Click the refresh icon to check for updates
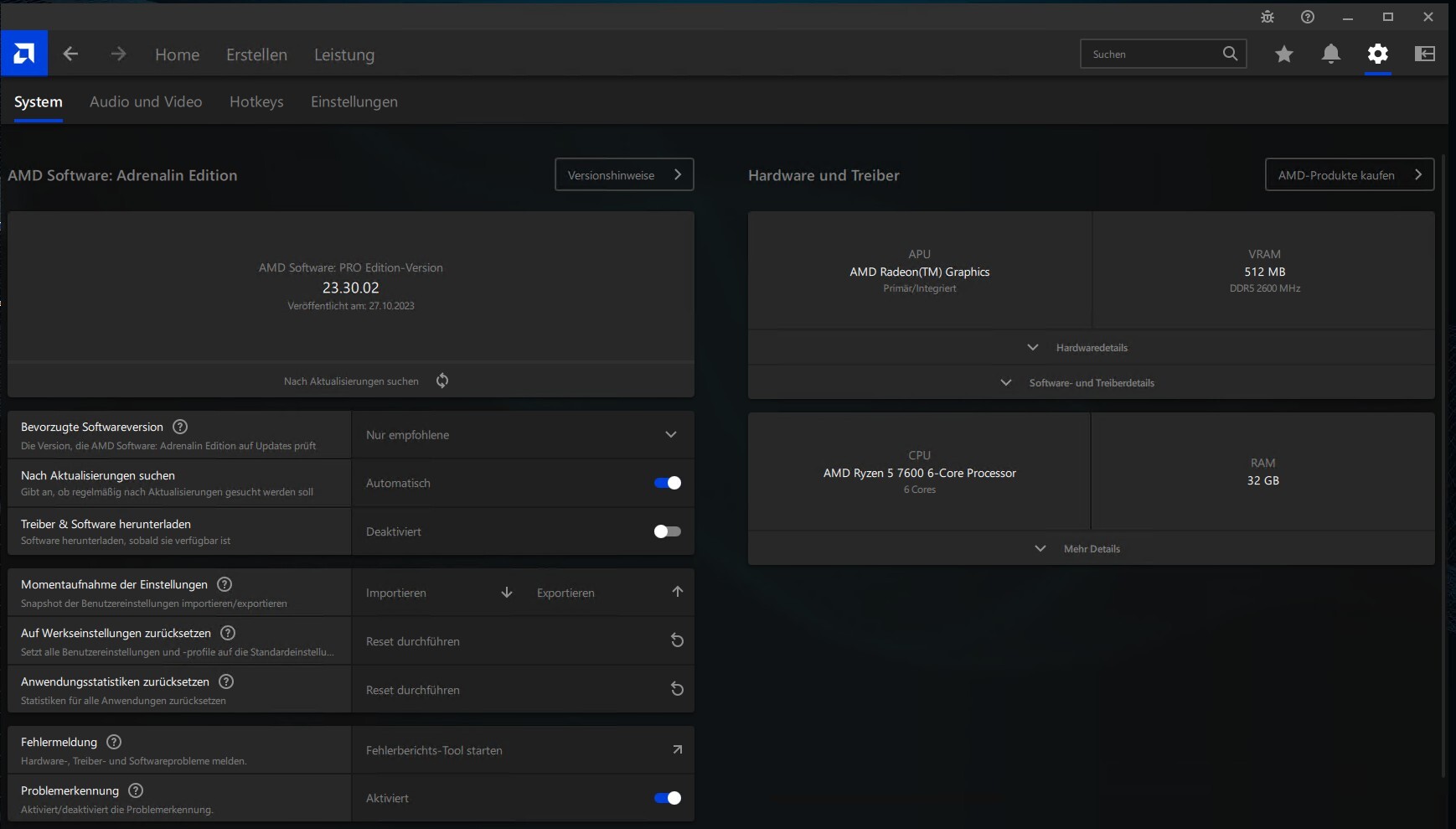Viewport: 1456px width, 829px height. pyautogui.click(x=442, y=381)
